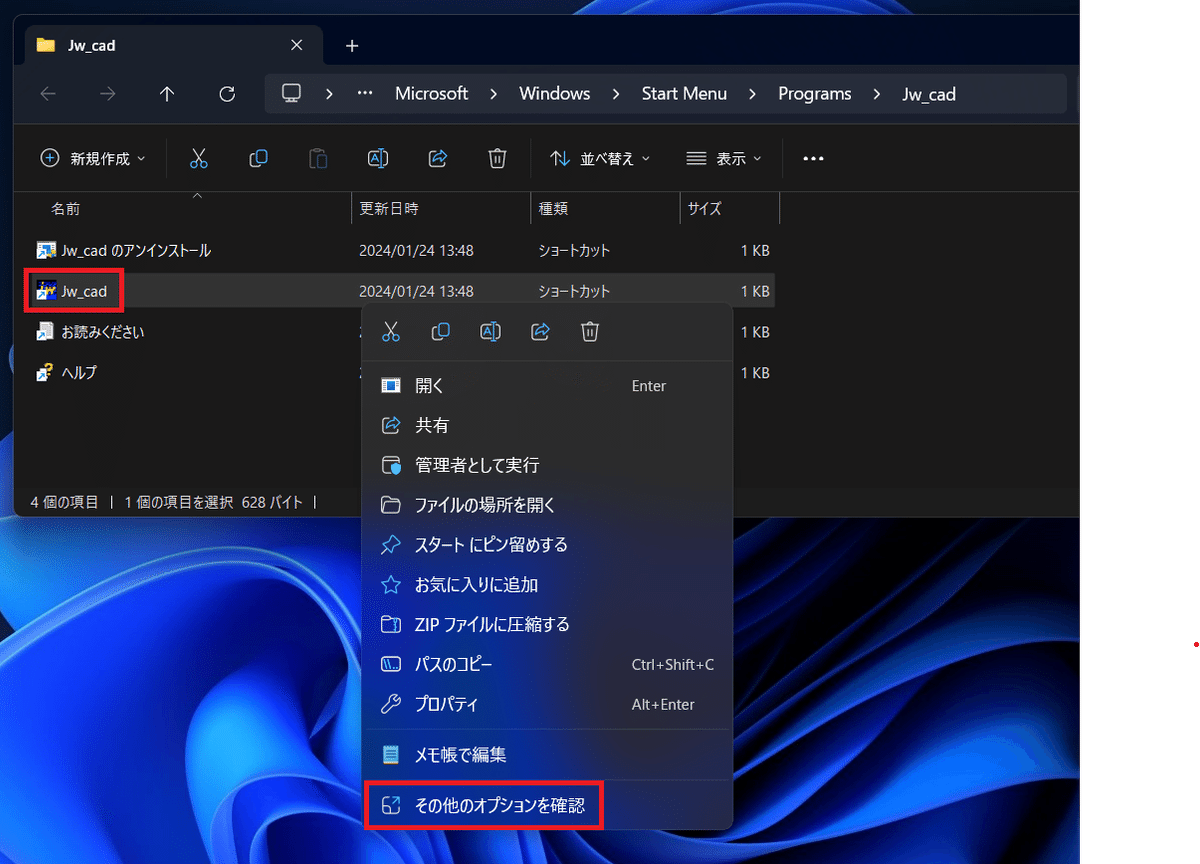Click the Rename icon in the Explorer toolbar
Screen dimensions: 1200x864
pos(378,158)
